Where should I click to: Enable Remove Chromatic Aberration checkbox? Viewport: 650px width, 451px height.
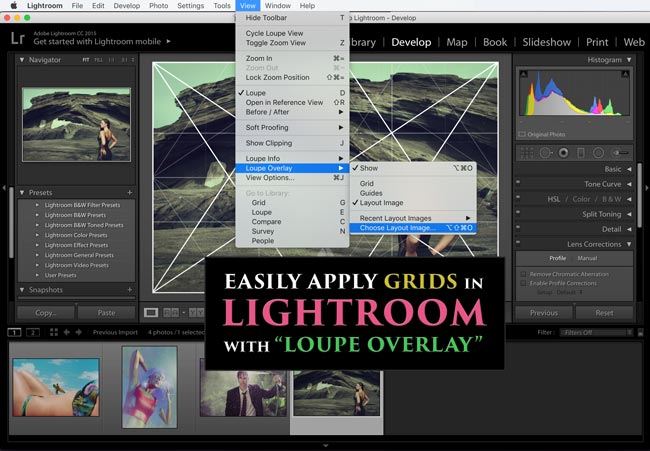(523, 274)
